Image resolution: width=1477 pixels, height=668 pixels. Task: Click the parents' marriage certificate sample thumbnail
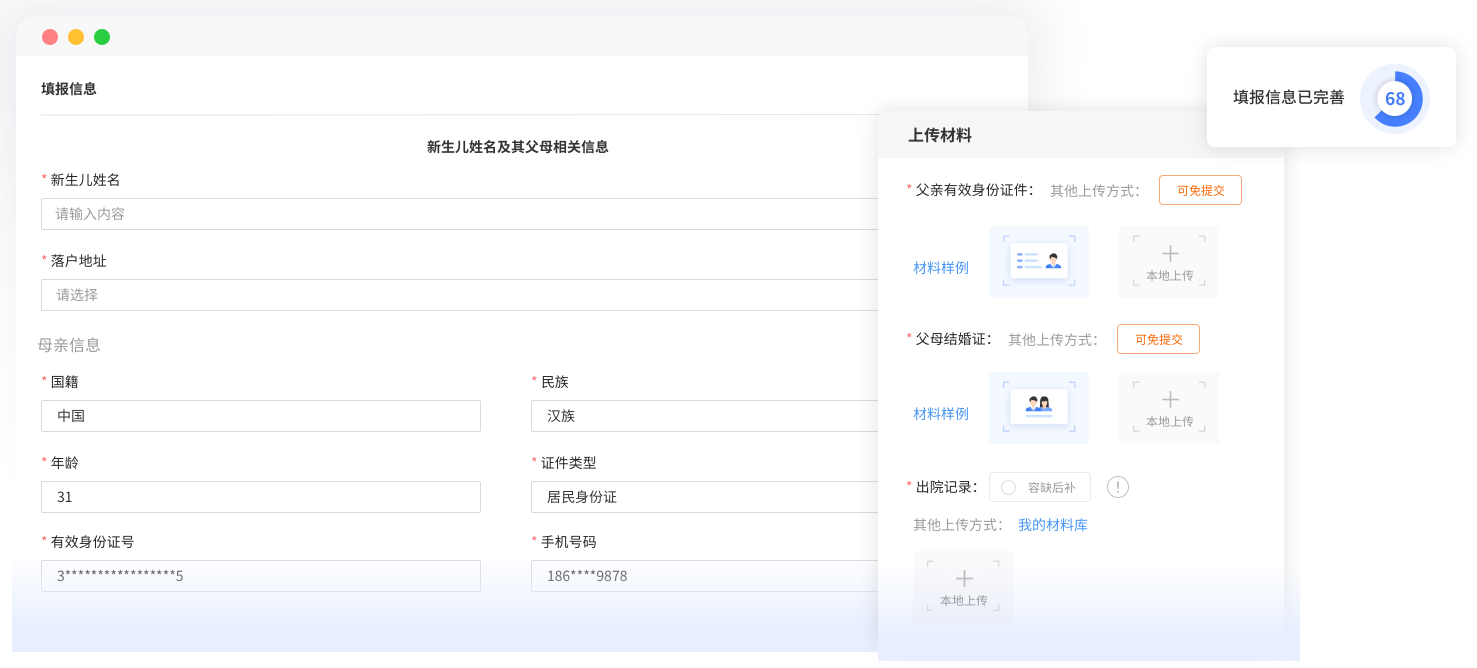[x=1038, y=407]
